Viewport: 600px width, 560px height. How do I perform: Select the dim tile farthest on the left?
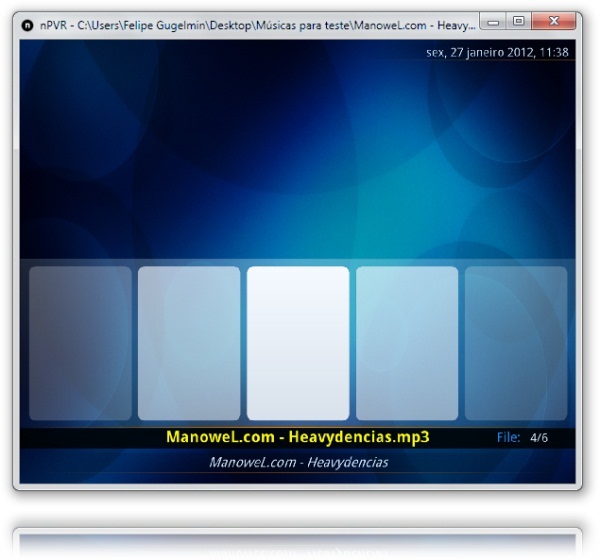(x=80, y=343)
